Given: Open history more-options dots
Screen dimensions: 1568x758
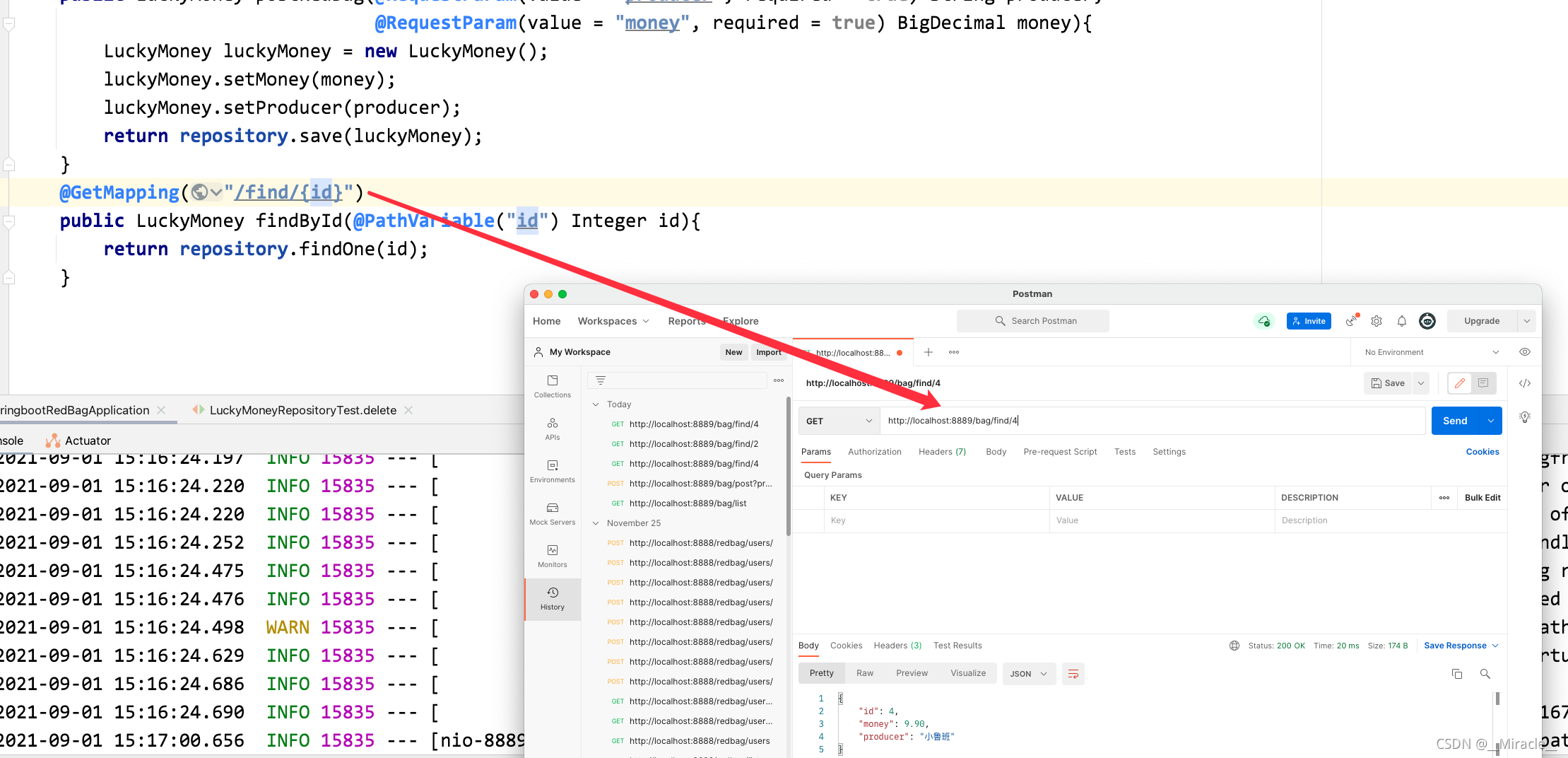Looking at the screenshot, I should (x=779, y=380).
